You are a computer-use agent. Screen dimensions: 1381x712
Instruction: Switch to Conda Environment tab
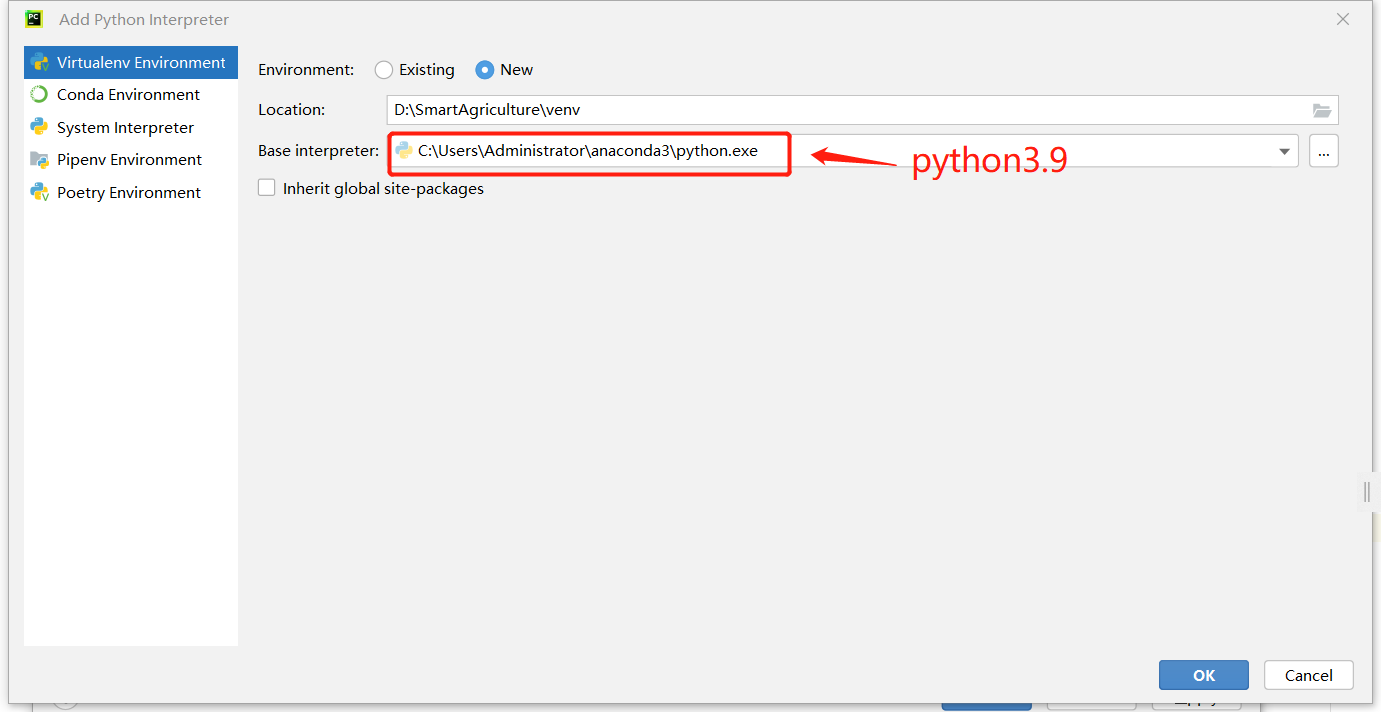[x=128, y=95]
